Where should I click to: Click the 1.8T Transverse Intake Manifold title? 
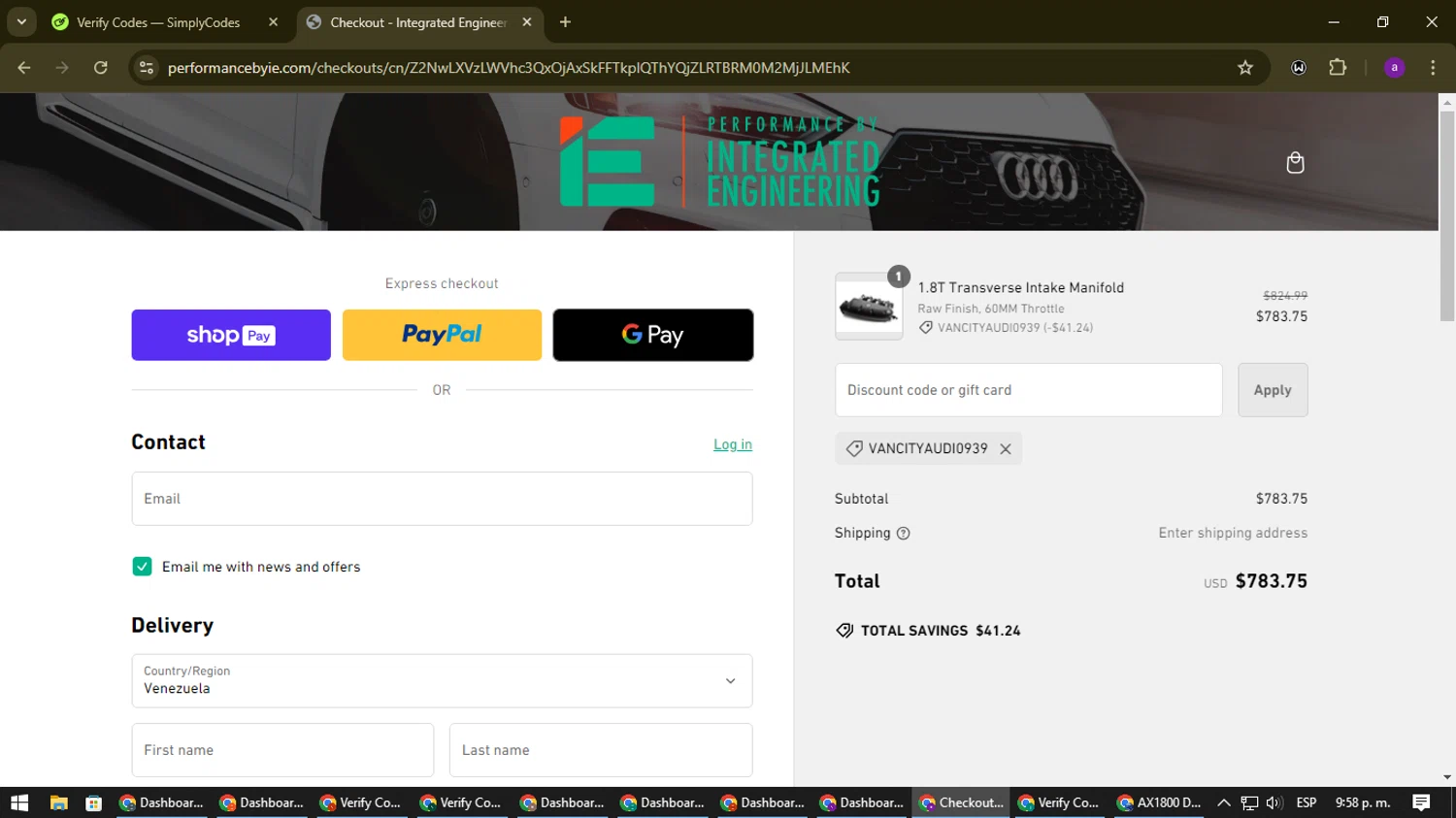point(1021,287)
